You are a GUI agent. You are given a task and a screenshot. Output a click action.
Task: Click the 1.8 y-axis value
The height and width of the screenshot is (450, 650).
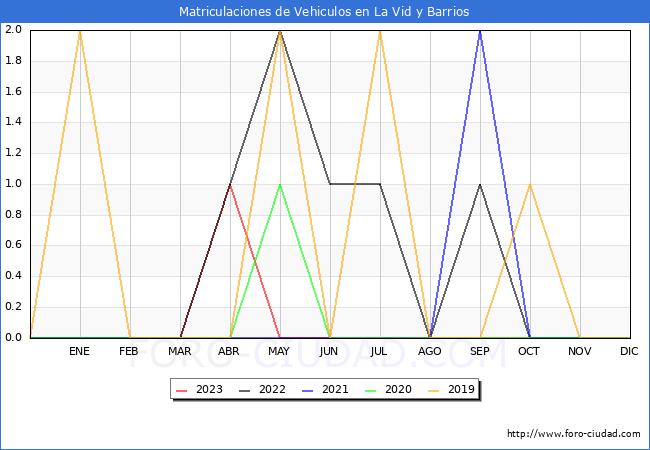pos(13,60)
